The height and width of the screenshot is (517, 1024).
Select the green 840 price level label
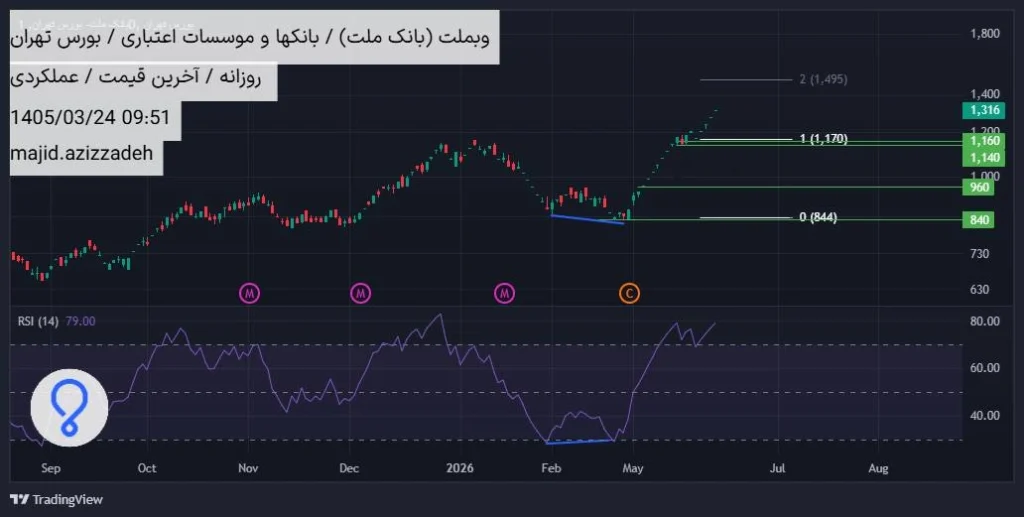tap(978, 220)
